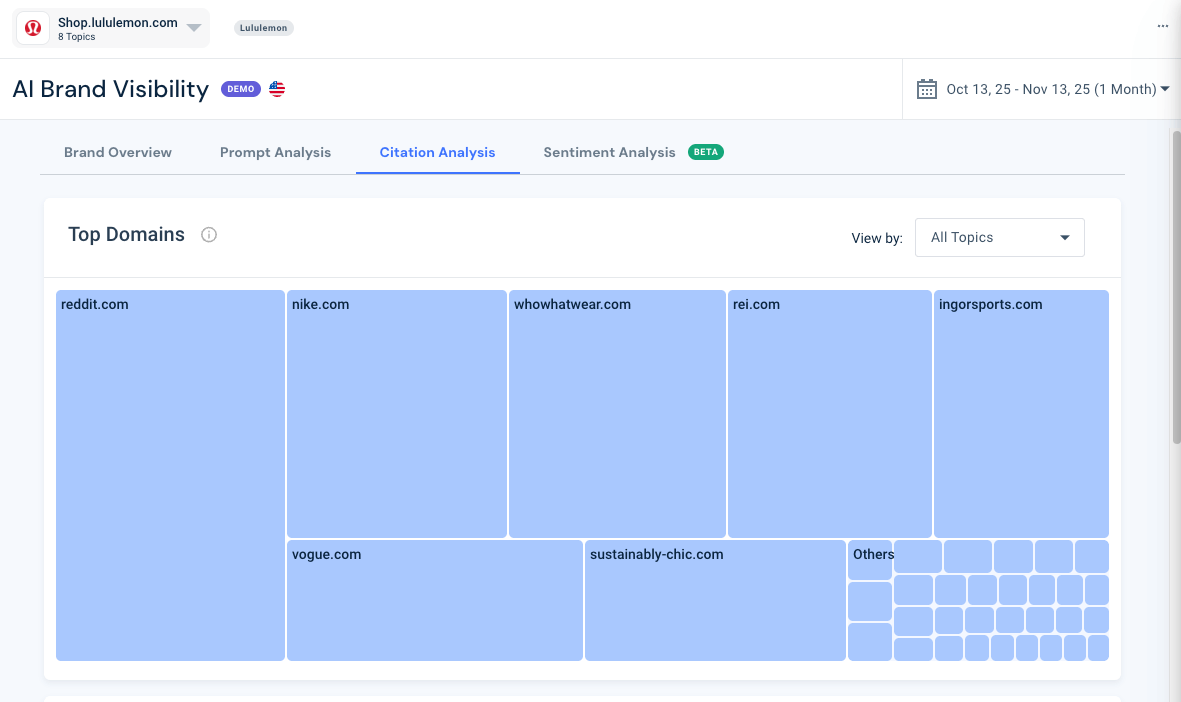Click the Lululemon logo icon
The height and width of the screenshot is (702, 1181).
tap(32, 27)
